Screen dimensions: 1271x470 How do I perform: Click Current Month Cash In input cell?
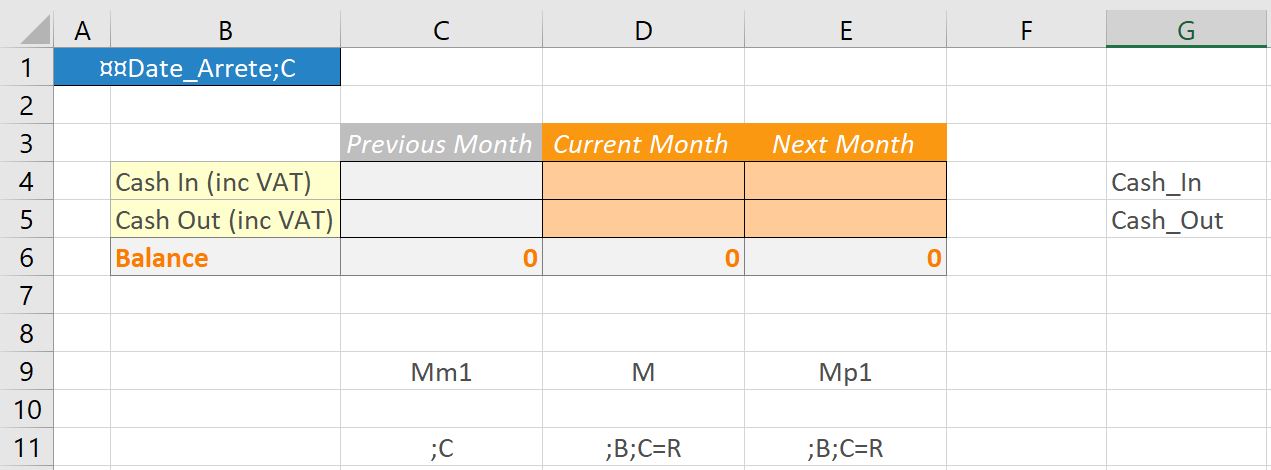643,181
